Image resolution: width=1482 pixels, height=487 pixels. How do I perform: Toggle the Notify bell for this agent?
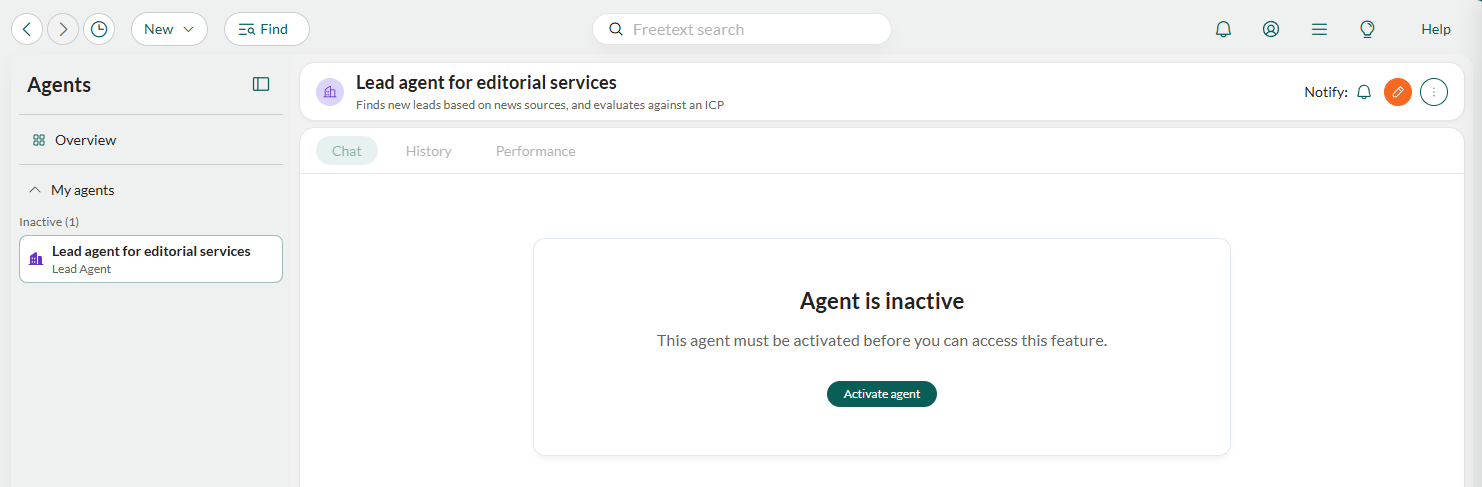coord(1364,92)
